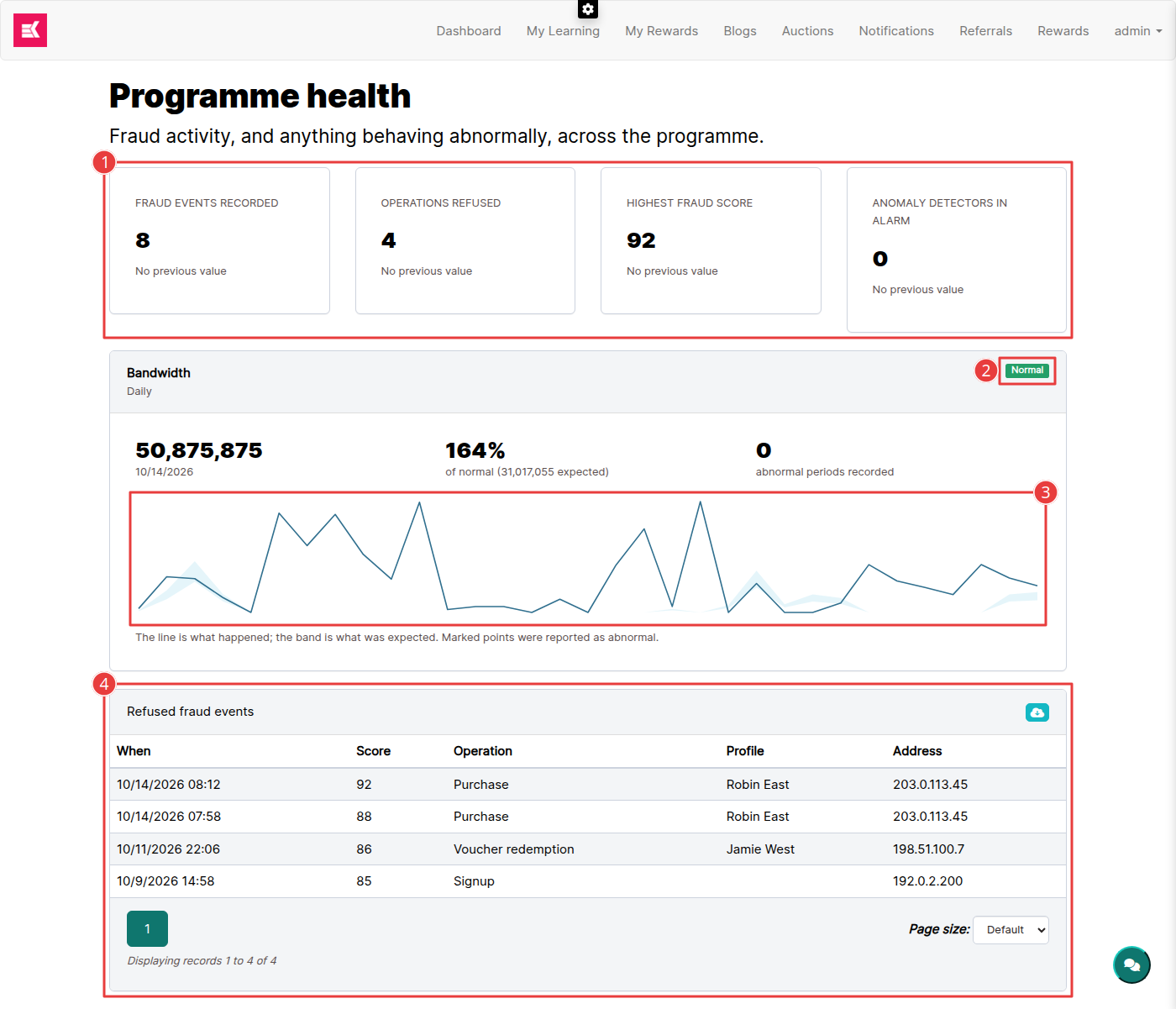Screen dimensions: 1176x1009
Task: Click the Voucher redemption operation cell
Action: tap(514, 849)
